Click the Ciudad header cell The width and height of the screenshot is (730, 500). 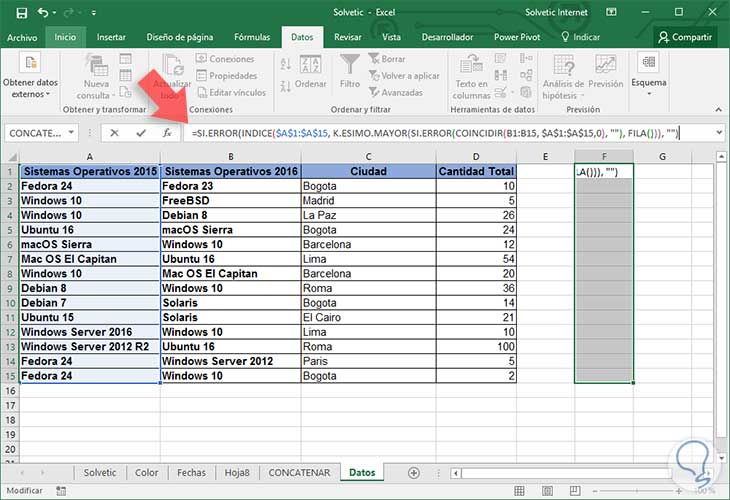368,171
